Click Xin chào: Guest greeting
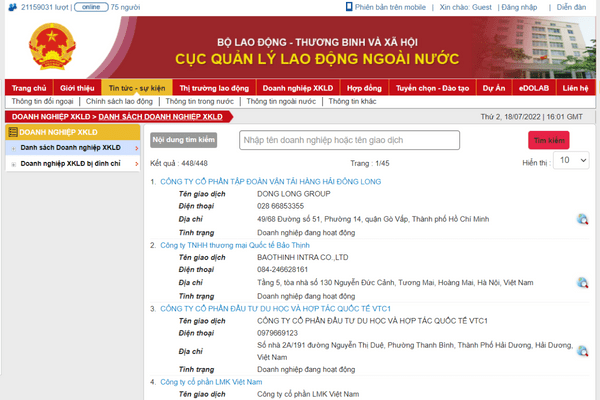Image resolution: width=600 pixels, height=400 pixels. tap(465, 7)
